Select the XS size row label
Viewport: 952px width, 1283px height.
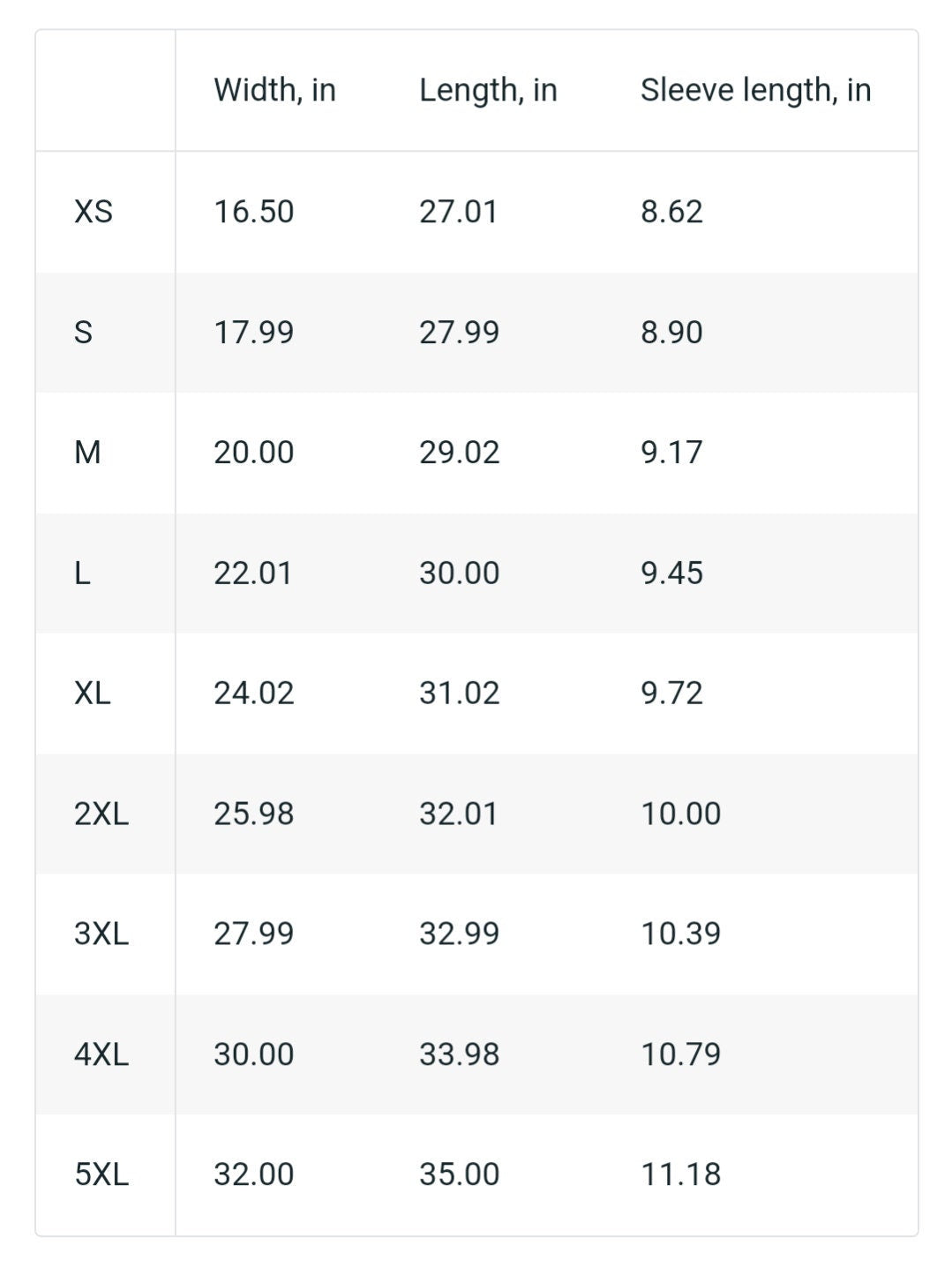(x=94, y=212)
